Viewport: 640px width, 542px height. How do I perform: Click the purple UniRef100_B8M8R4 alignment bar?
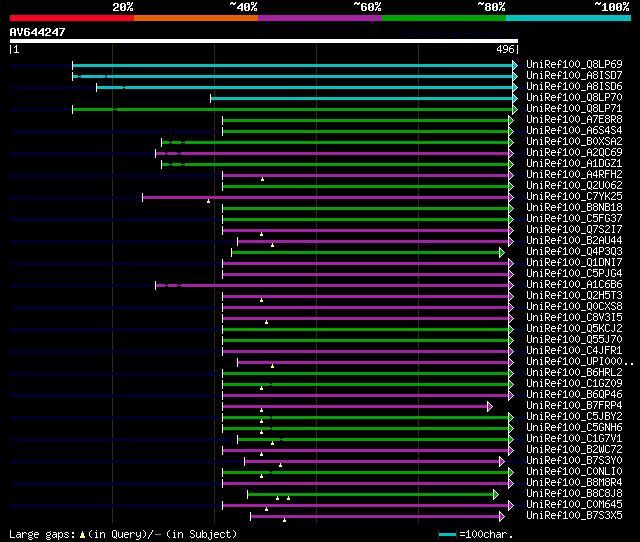(x=366, y=484)
